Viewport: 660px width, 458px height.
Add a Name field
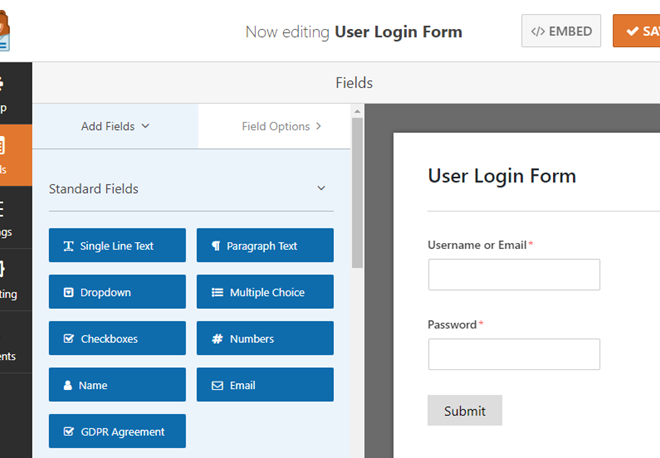[117, 384]
